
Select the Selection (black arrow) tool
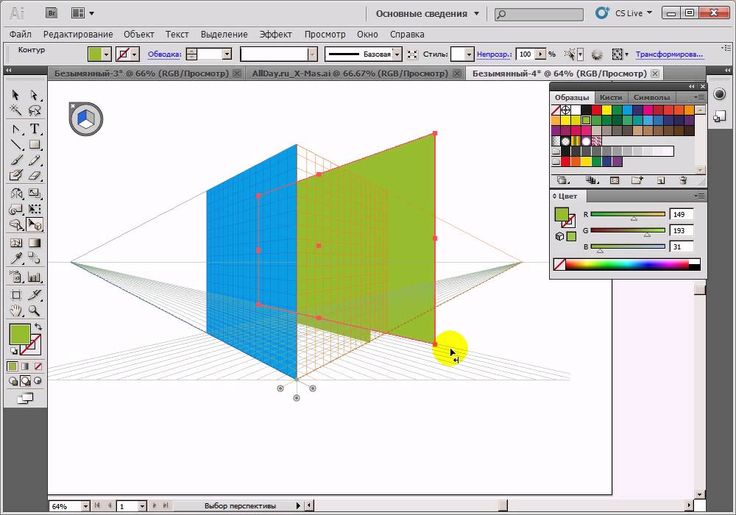tap(15, 95)
